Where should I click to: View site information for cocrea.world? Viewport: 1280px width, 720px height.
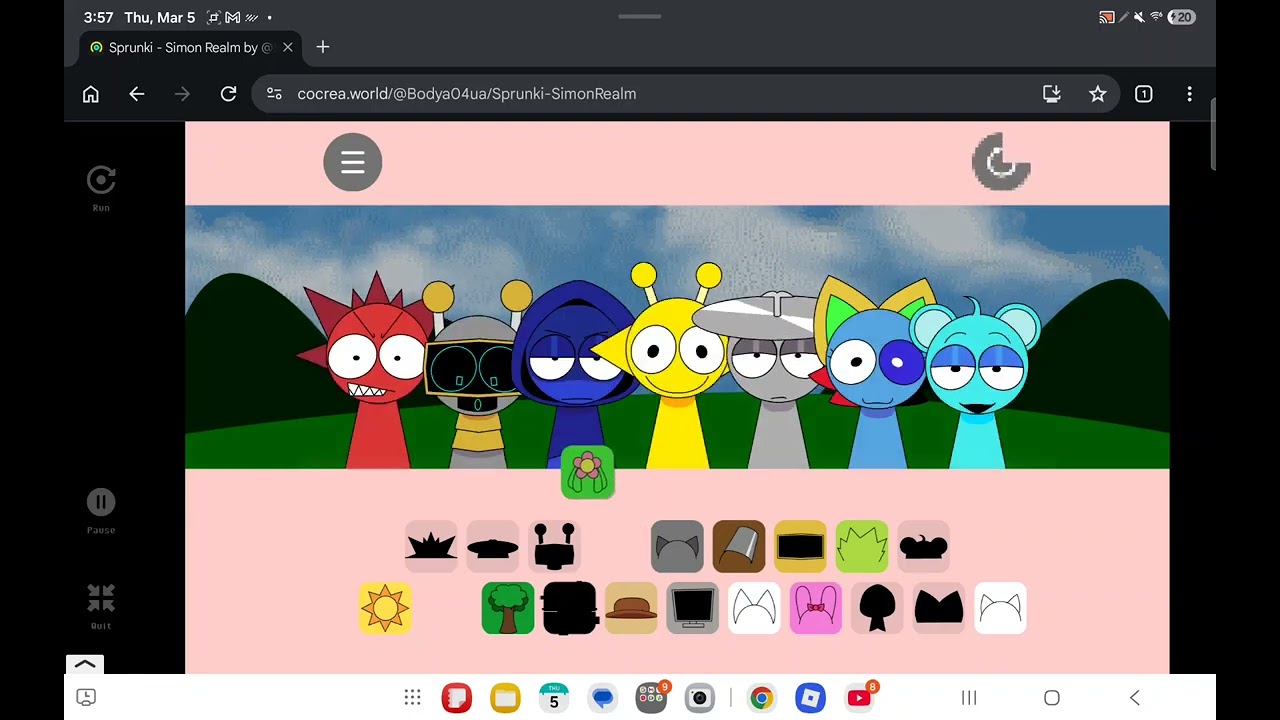[x=274, y=94]
